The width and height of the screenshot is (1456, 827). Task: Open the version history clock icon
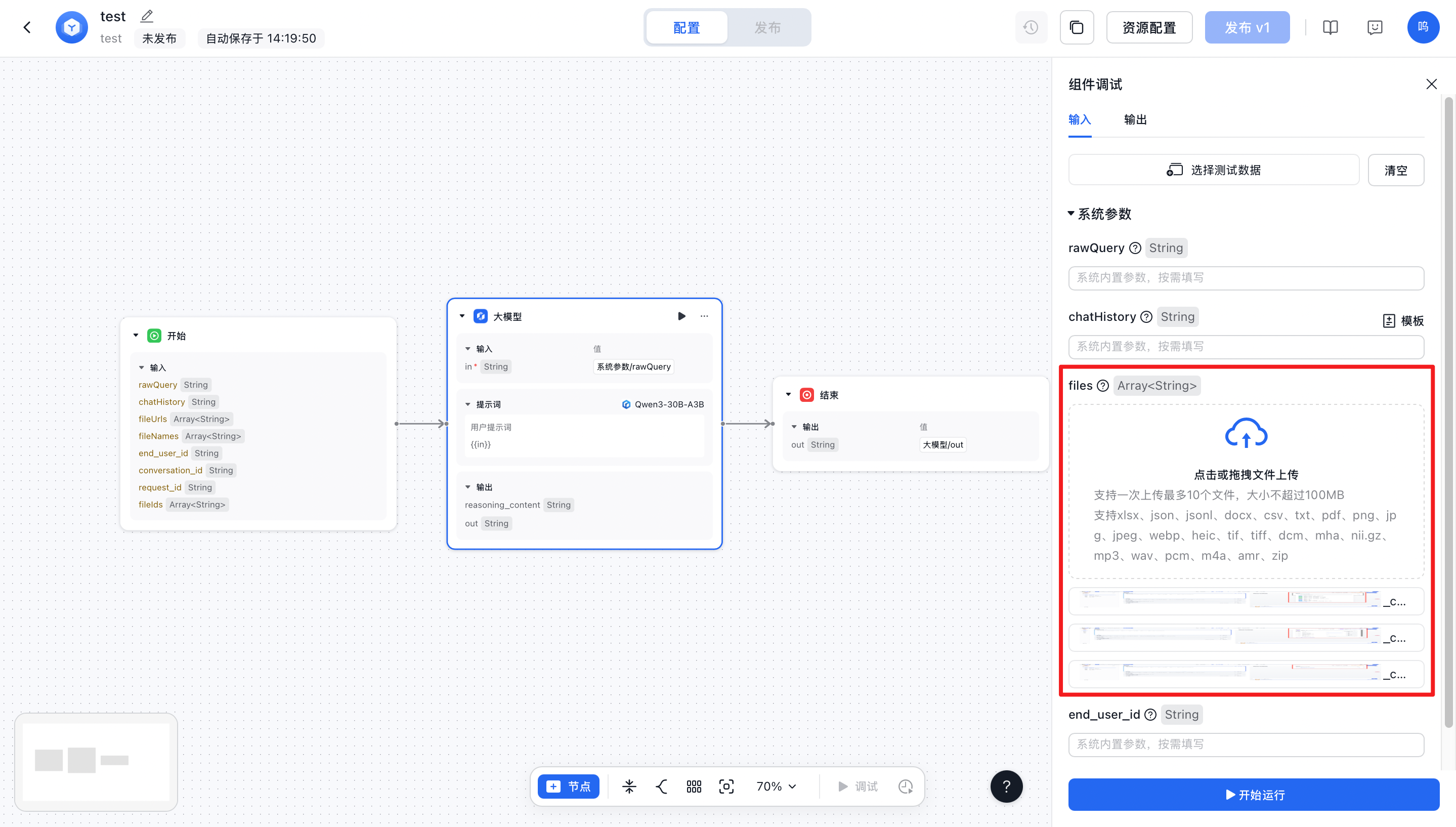point(1030,27)
